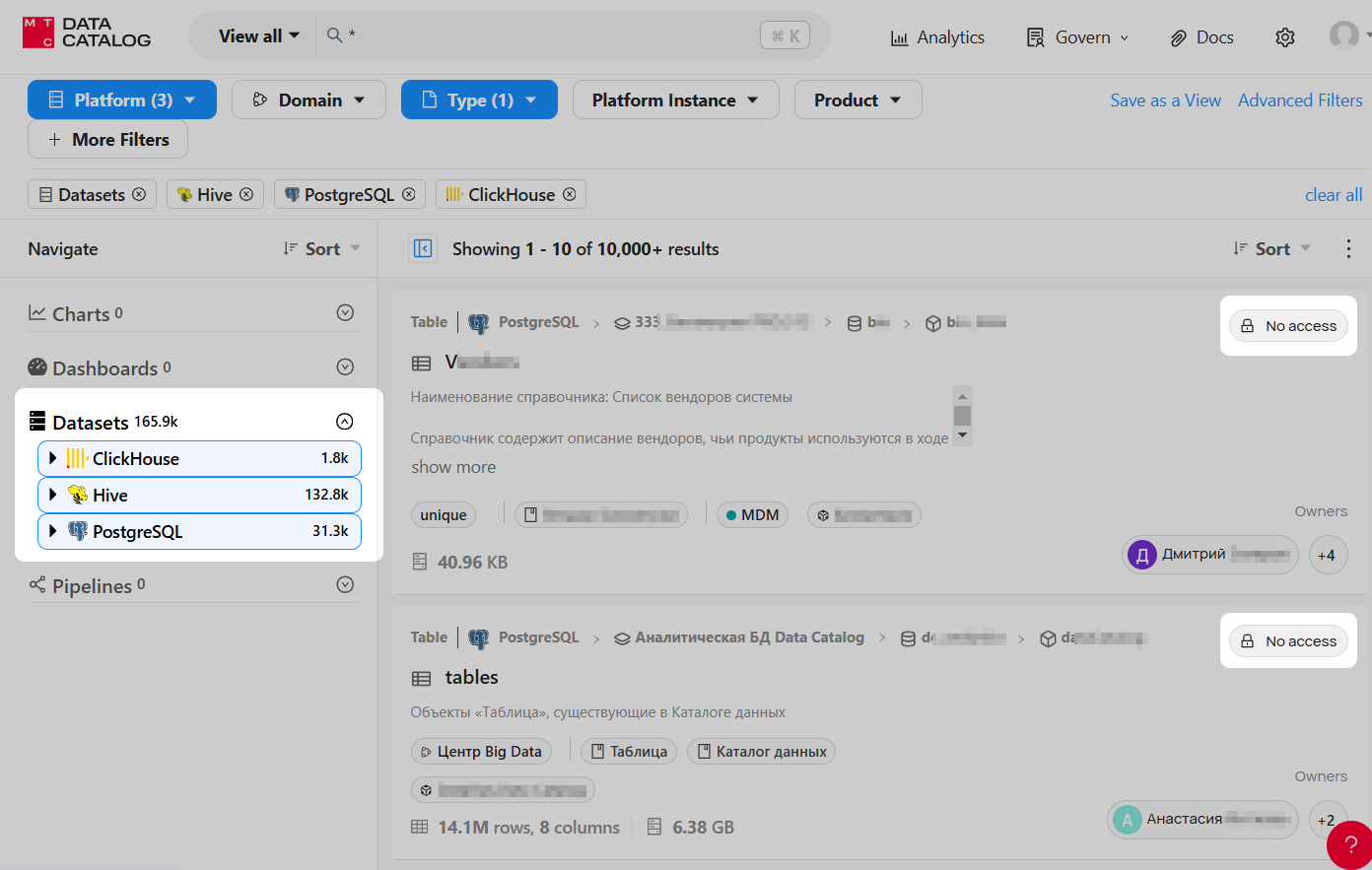This screenshot has height=870, width=1372.
Task: Open the three-dot results options menu
Action: coord(1348,248)
